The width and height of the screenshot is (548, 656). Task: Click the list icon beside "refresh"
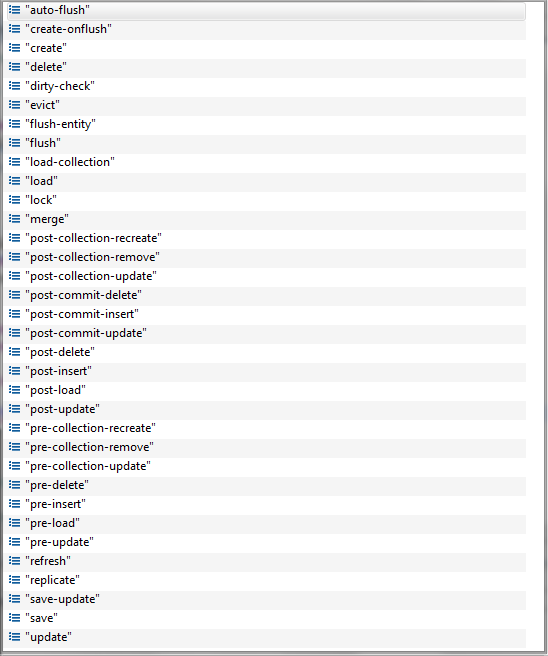pyautogui.click(x=15, y=561)
